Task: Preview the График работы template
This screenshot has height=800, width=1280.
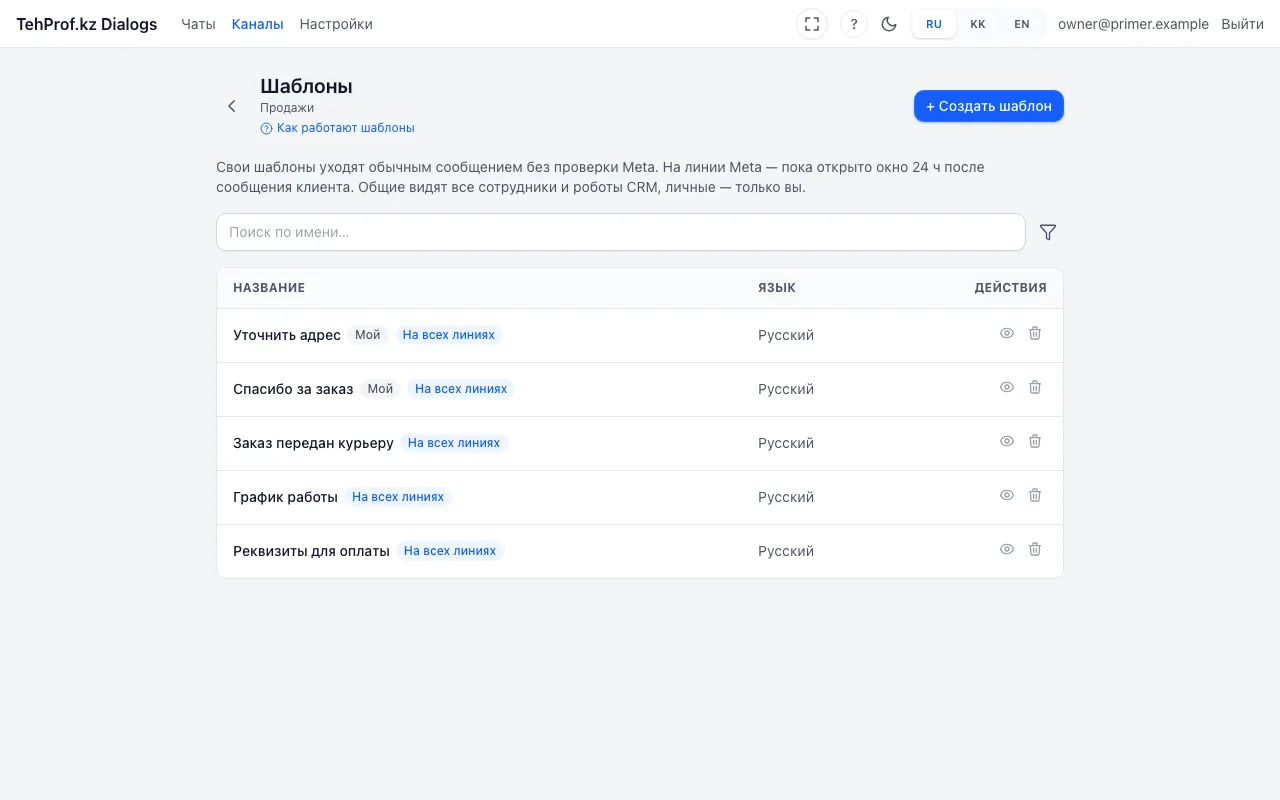Action: (x=1007, y=496)
